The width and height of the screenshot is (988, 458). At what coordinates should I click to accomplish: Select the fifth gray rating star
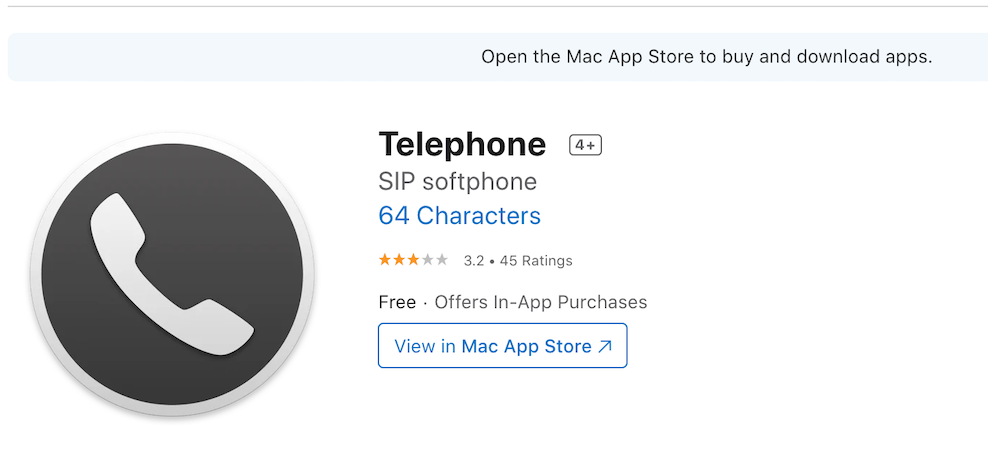[442, 260]
